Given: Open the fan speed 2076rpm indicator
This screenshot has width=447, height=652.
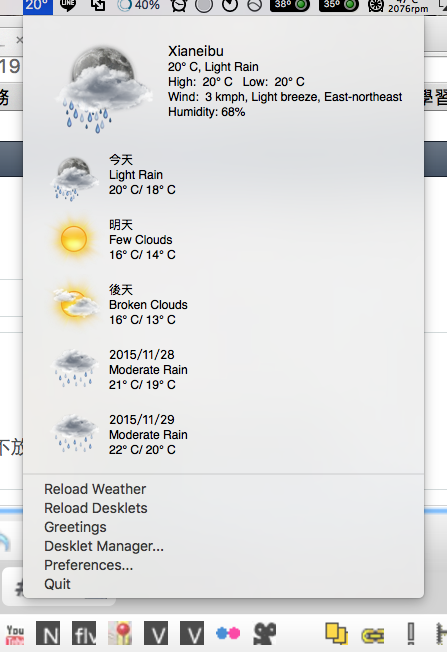Looking at the screenshot, I should click(398, 6).
